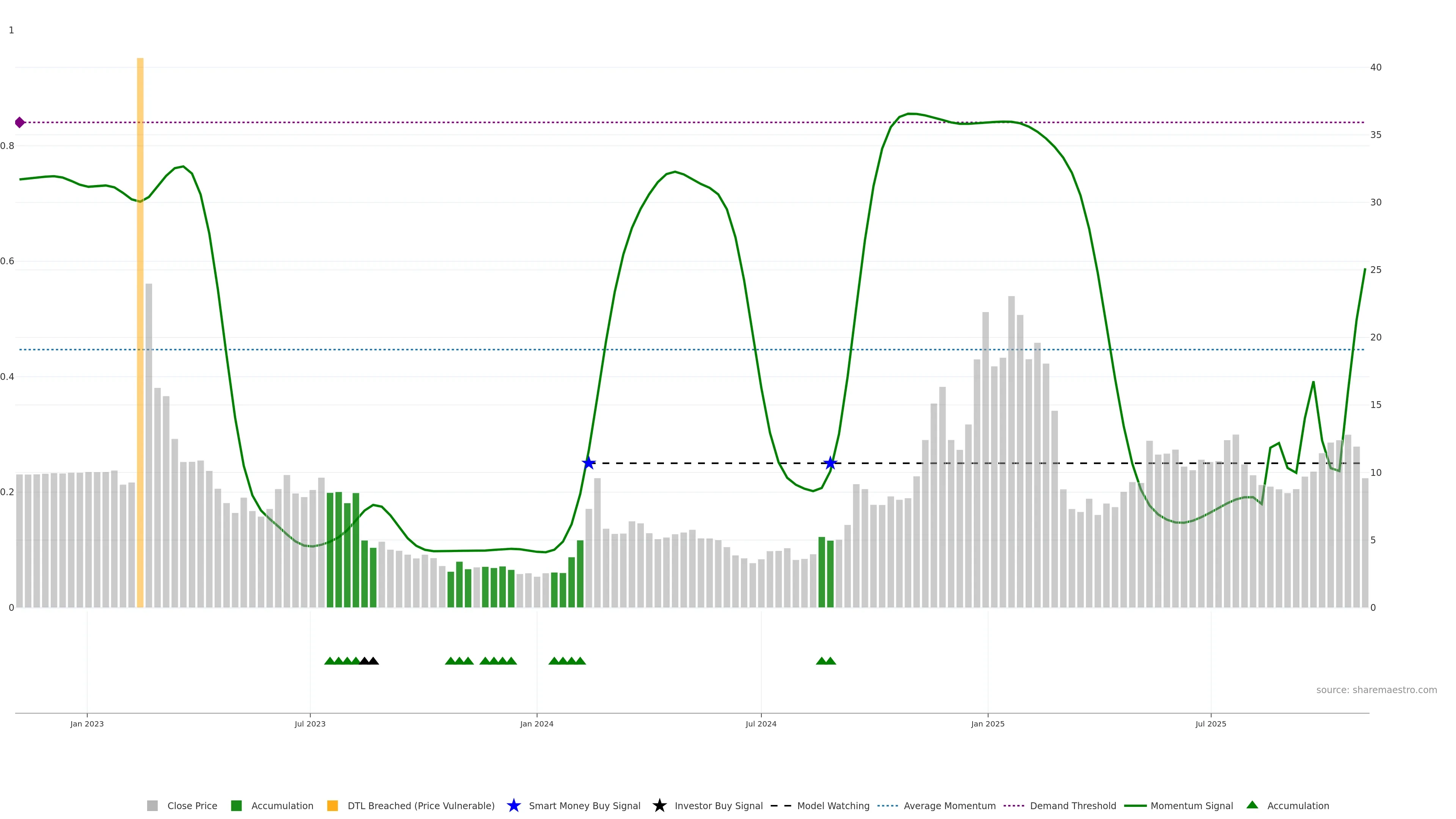Click the green Accumulation triangle legend icon
The image size is (1456, 819).
tap(1252, 805)
